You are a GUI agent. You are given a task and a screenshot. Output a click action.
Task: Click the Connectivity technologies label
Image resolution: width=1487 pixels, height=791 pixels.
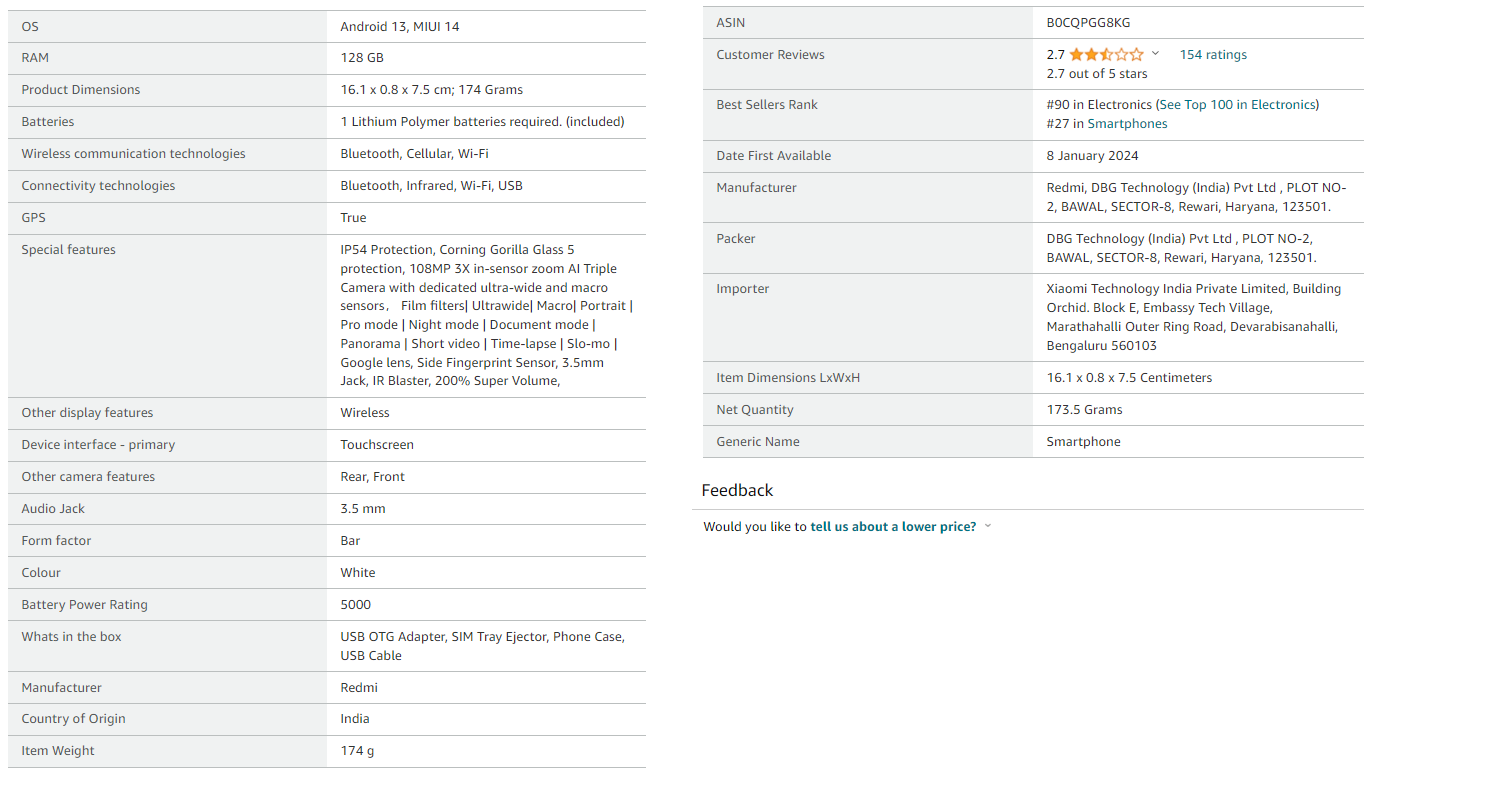(x=98, y=186)
